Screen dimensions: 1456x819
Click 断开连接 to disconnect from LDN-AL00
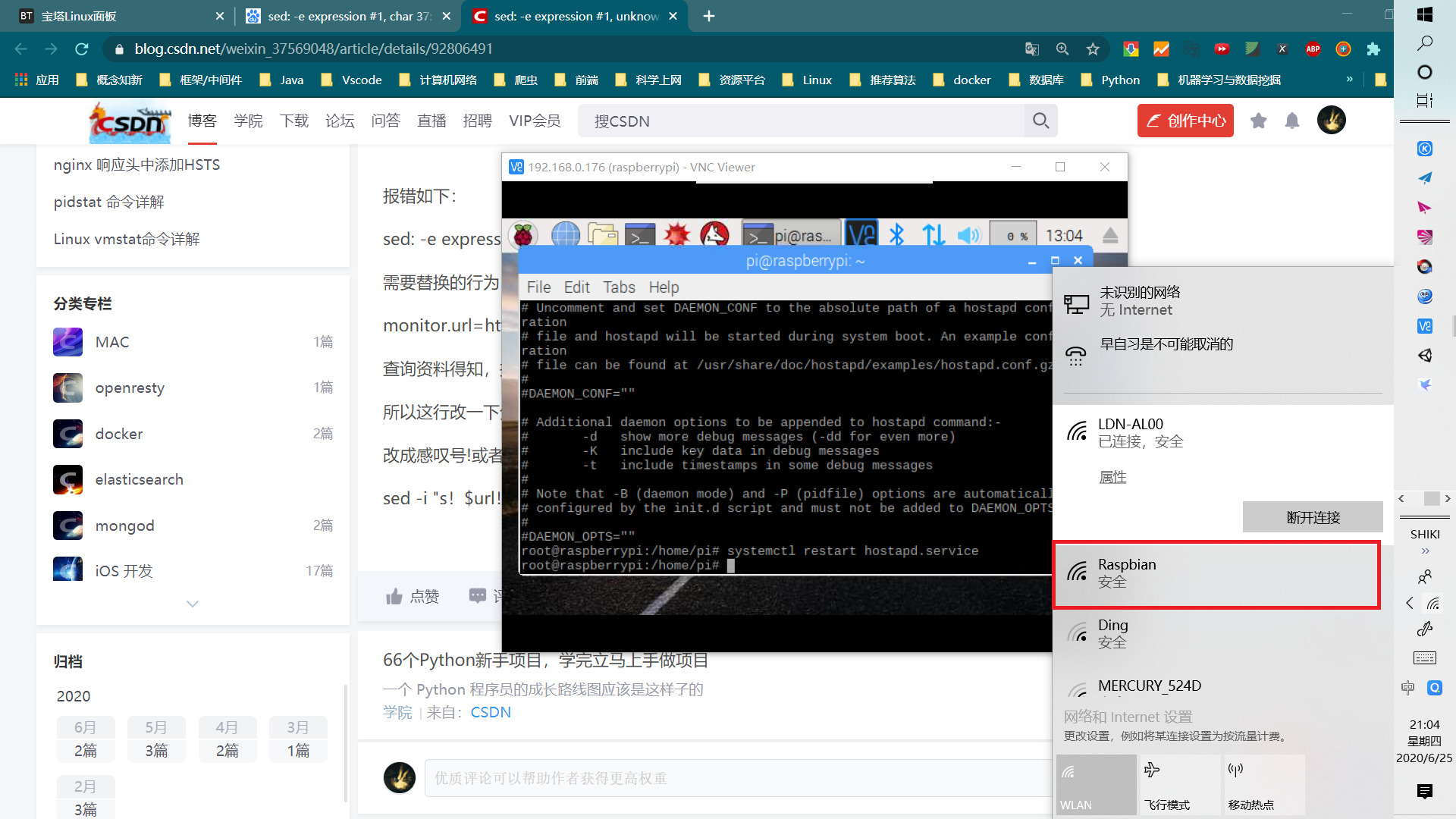[x=1312, y=516]
